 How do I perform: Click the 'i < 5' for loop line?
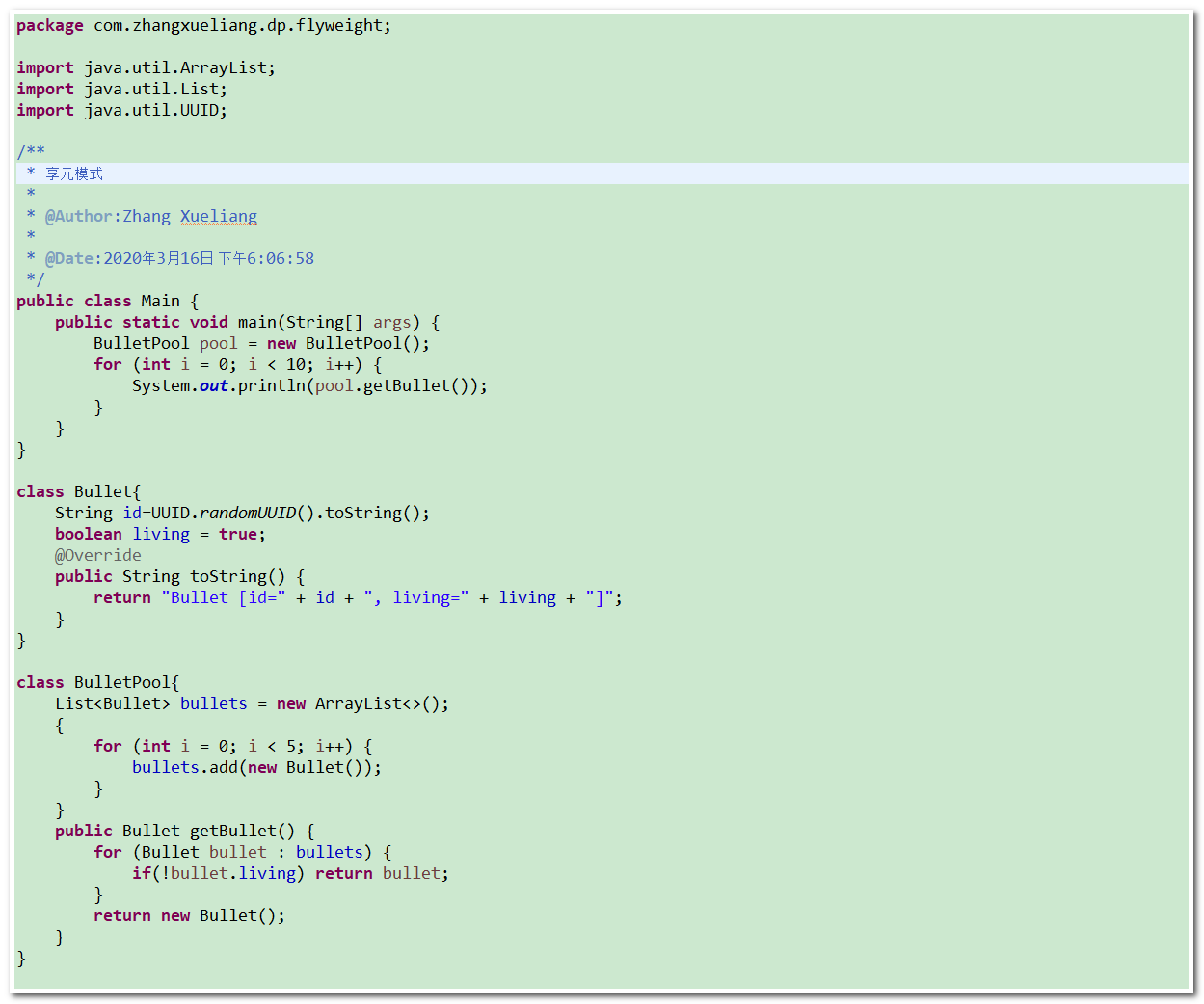pos(232,747)
